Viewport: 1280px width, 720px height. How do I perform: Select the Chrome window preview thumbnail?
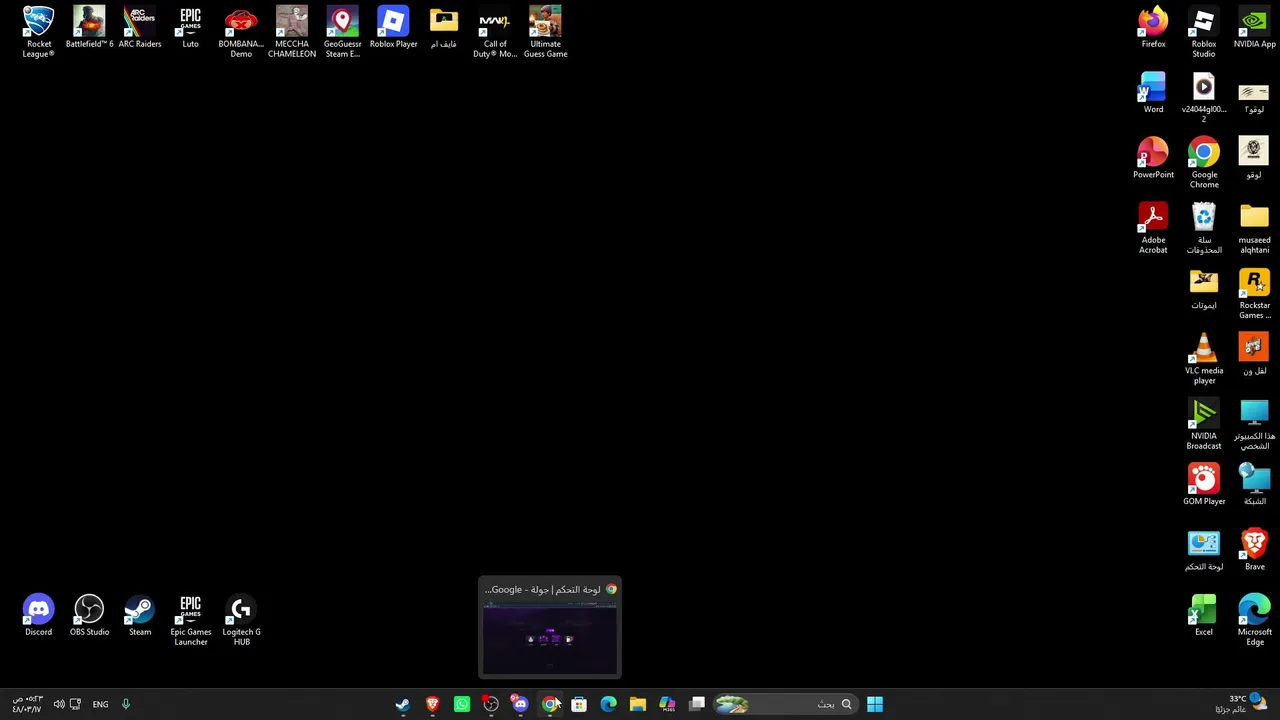(x=550, y=628)
